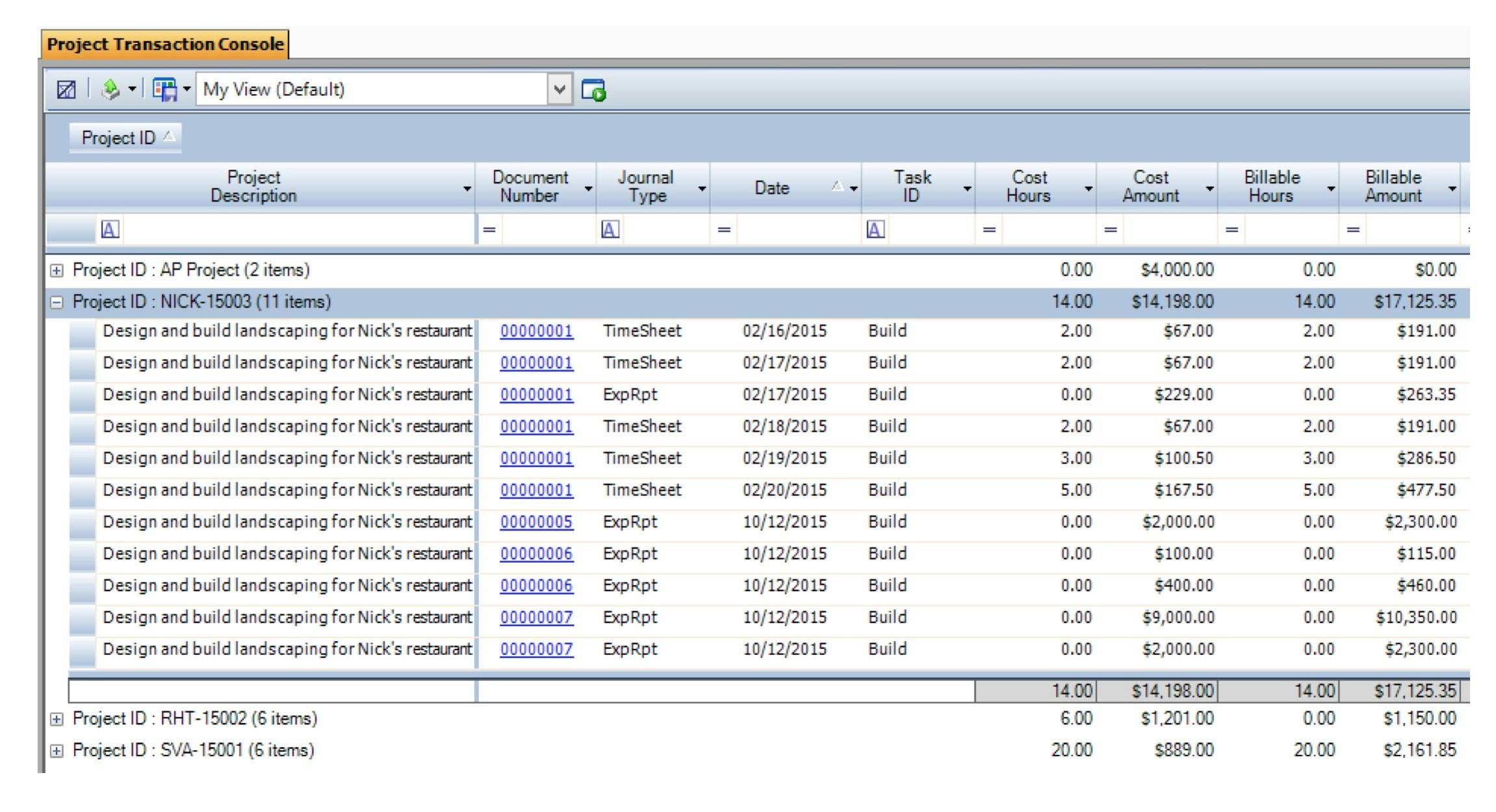The width and height of the screenshot is (1496, 812).
Task: Open the filter dropdown on Journal Type column
Action: coord(701,190)
